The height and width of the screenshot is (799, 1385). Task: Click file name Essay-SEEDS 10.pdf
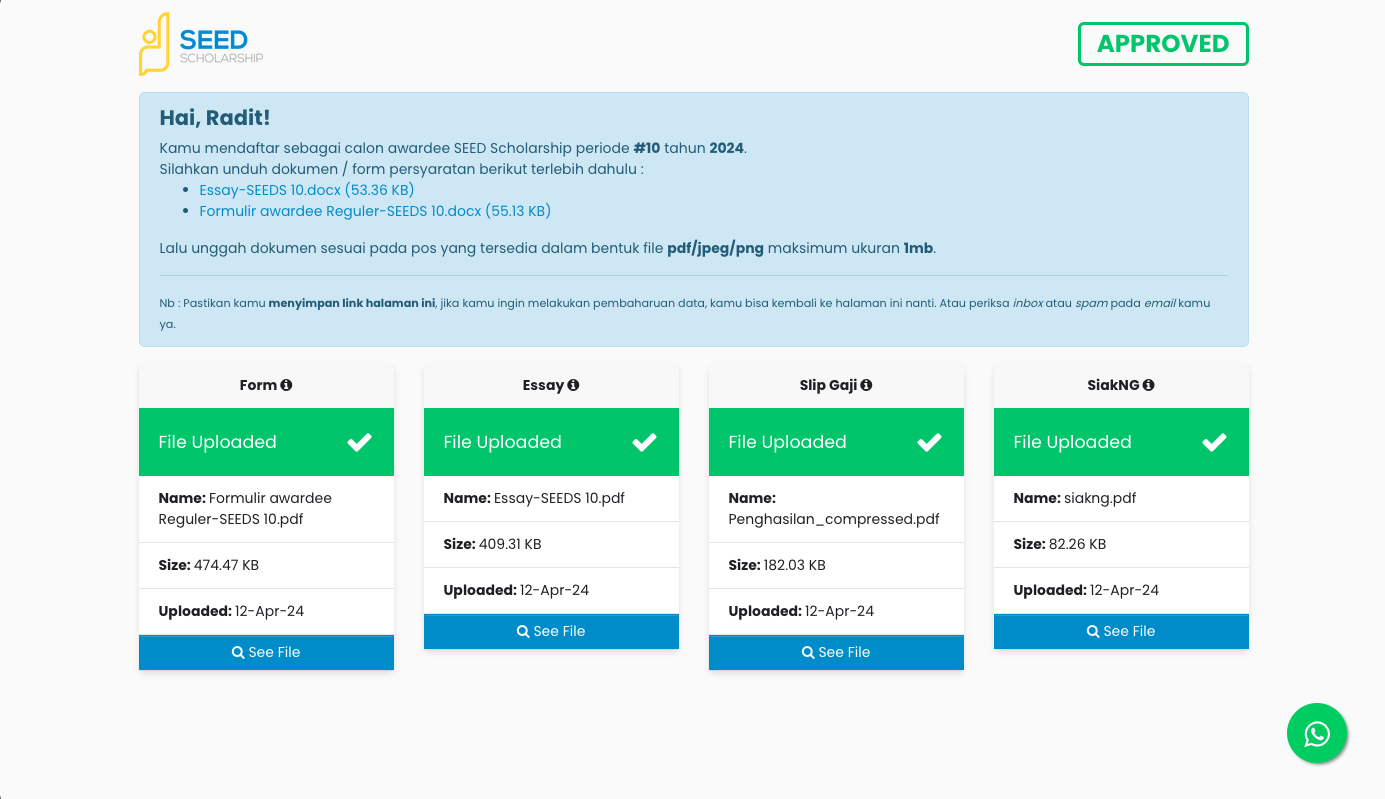point(559,498)
